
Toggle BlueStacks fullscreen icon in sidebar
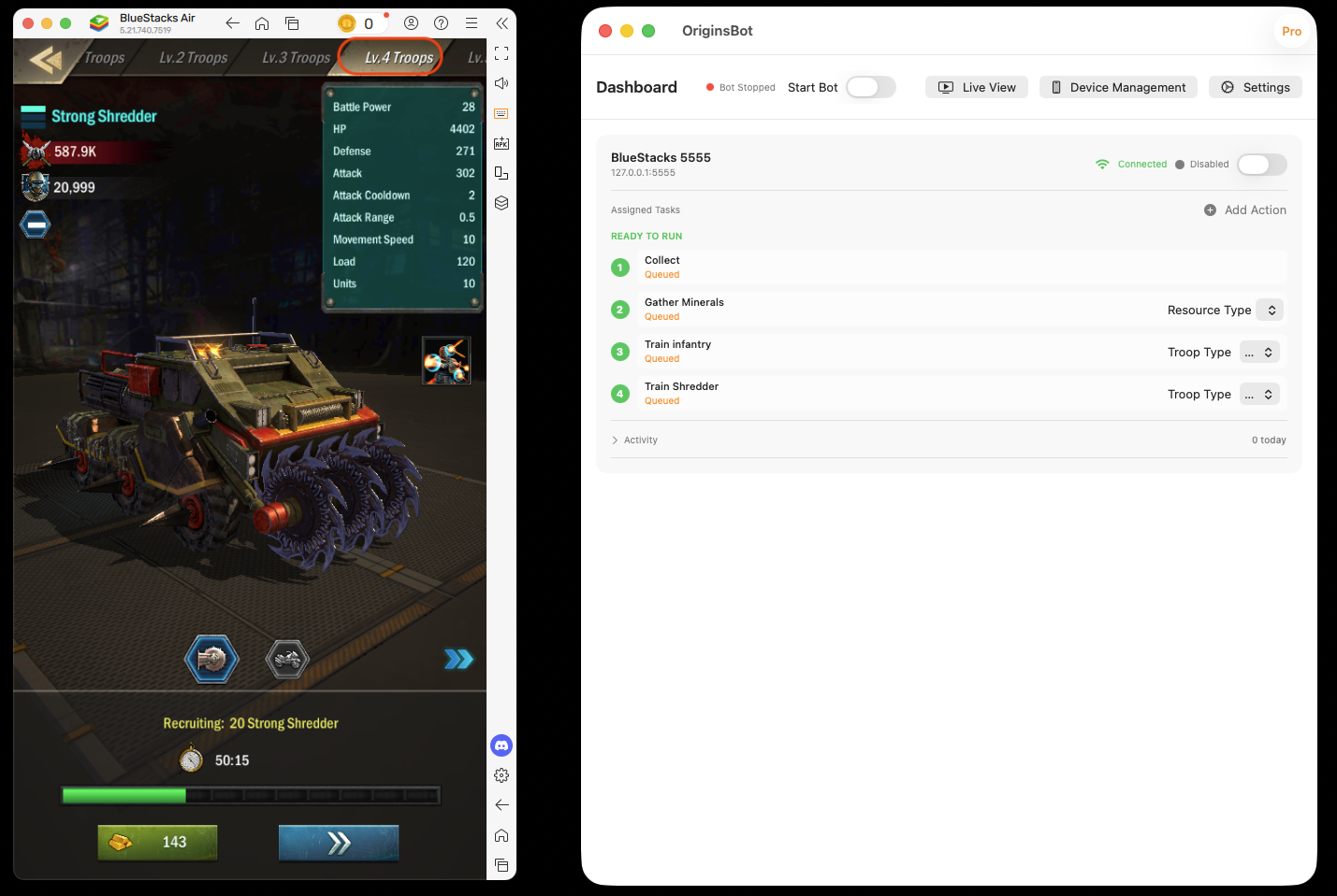(x=501, y=53)
